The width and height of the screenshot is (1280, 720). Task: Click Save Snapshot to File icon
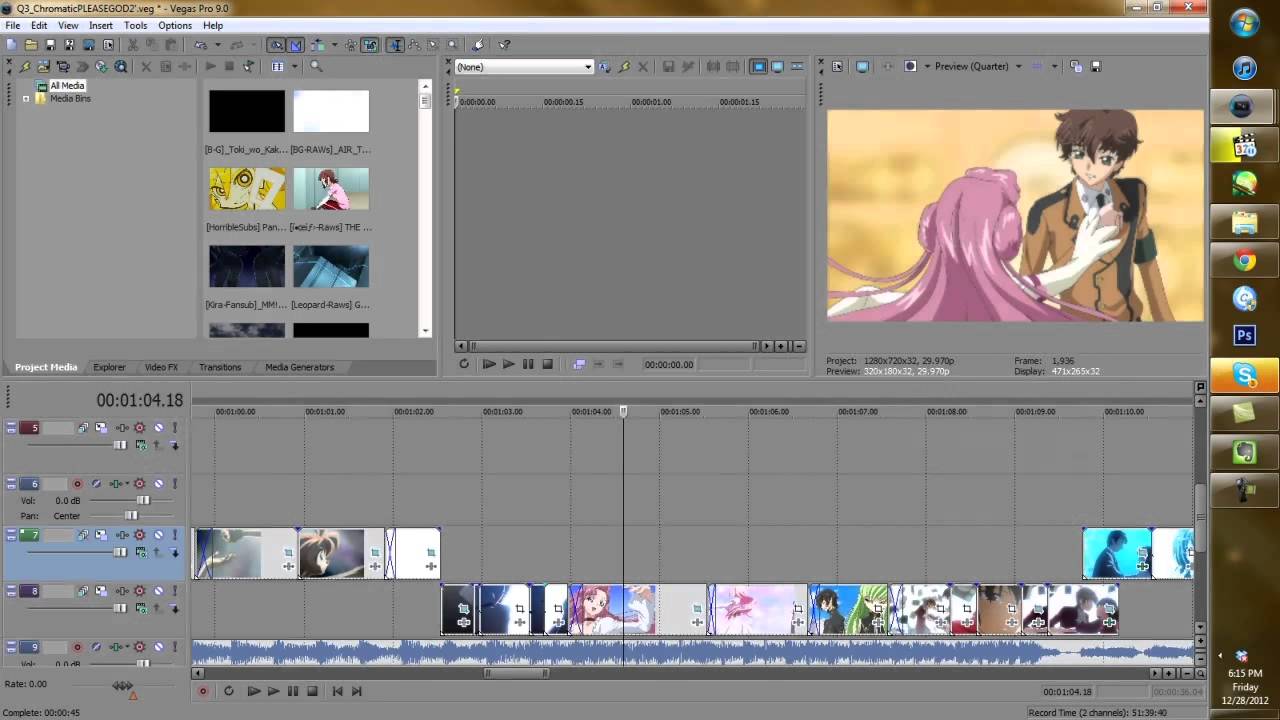pos(1095,67)
